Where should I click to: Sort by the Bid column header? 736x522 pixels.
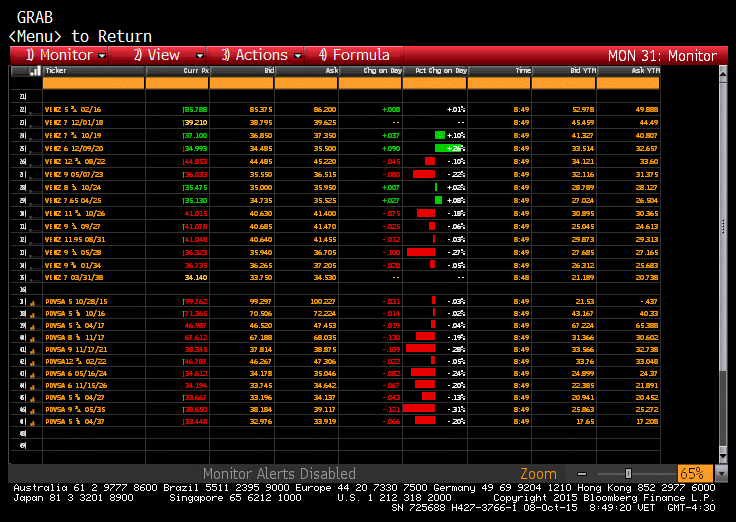[242, 71]
